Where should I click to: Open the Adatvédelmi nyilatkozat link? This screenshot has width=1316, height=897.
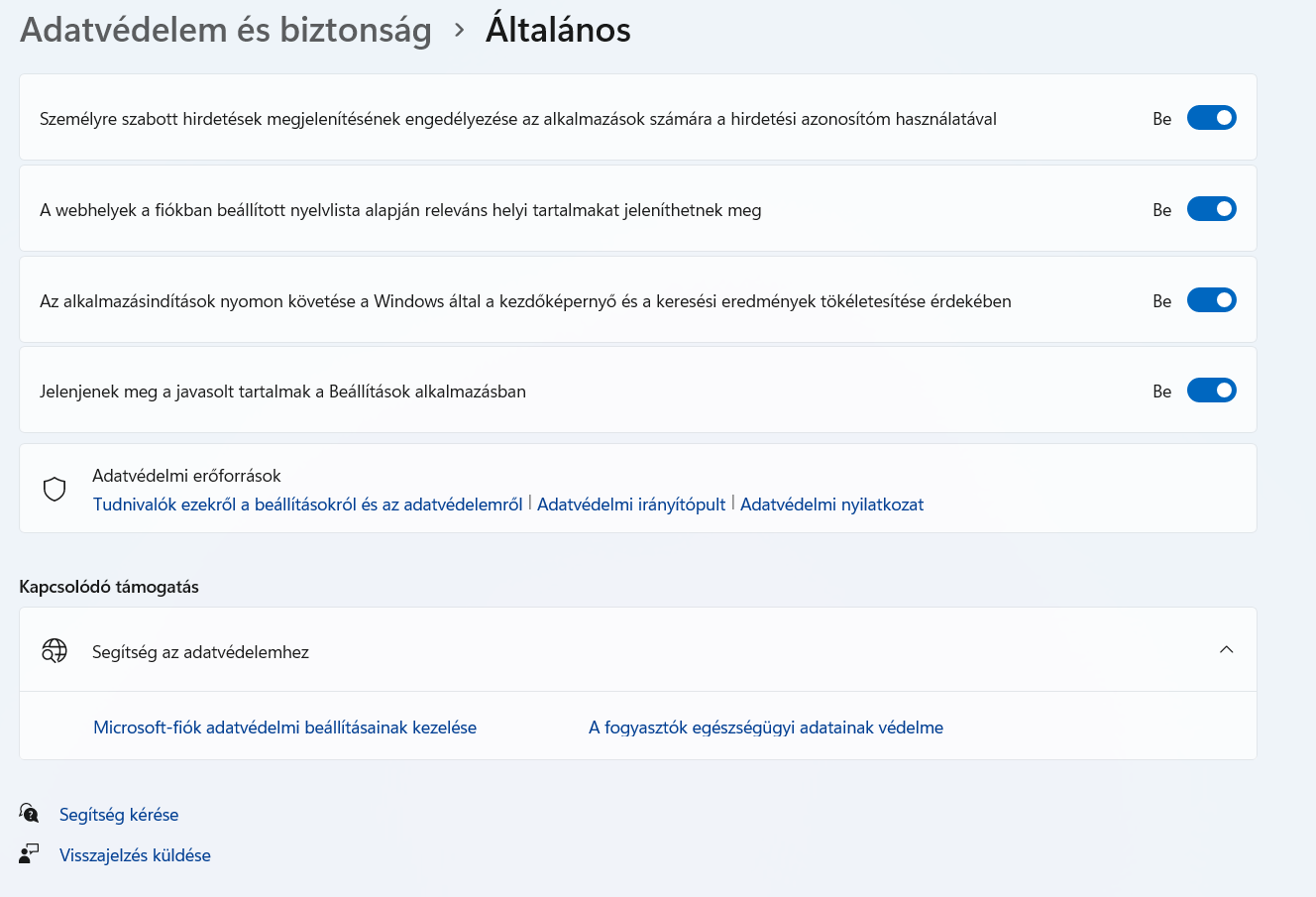click(831, 505)
